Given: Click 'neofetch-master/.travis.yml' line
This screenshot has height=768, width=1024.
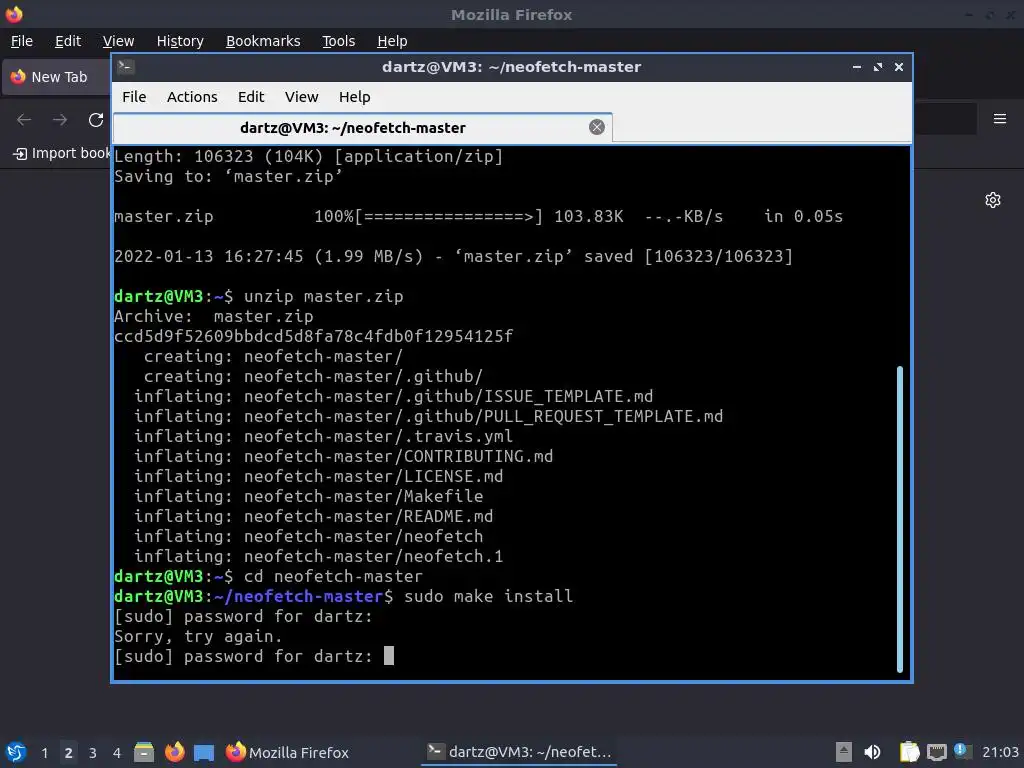Looking at the screenshot, I should point(323,436).
